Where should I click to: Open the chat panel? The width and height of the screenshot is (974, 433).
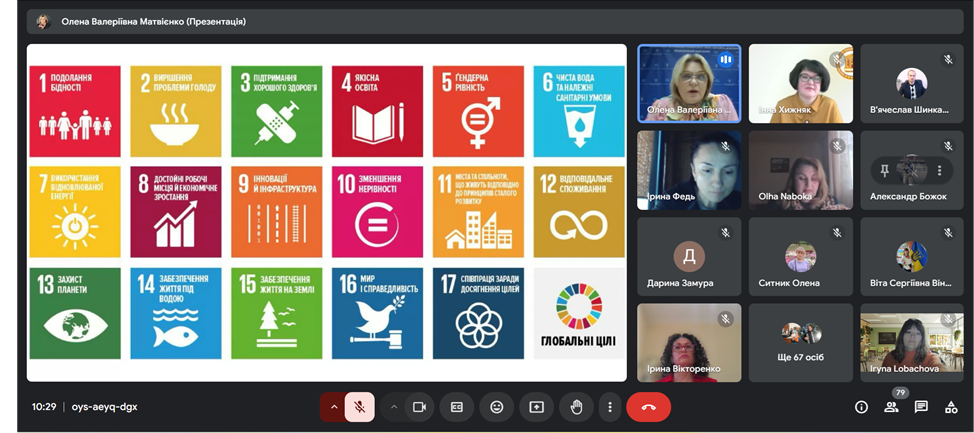point(921,407)
